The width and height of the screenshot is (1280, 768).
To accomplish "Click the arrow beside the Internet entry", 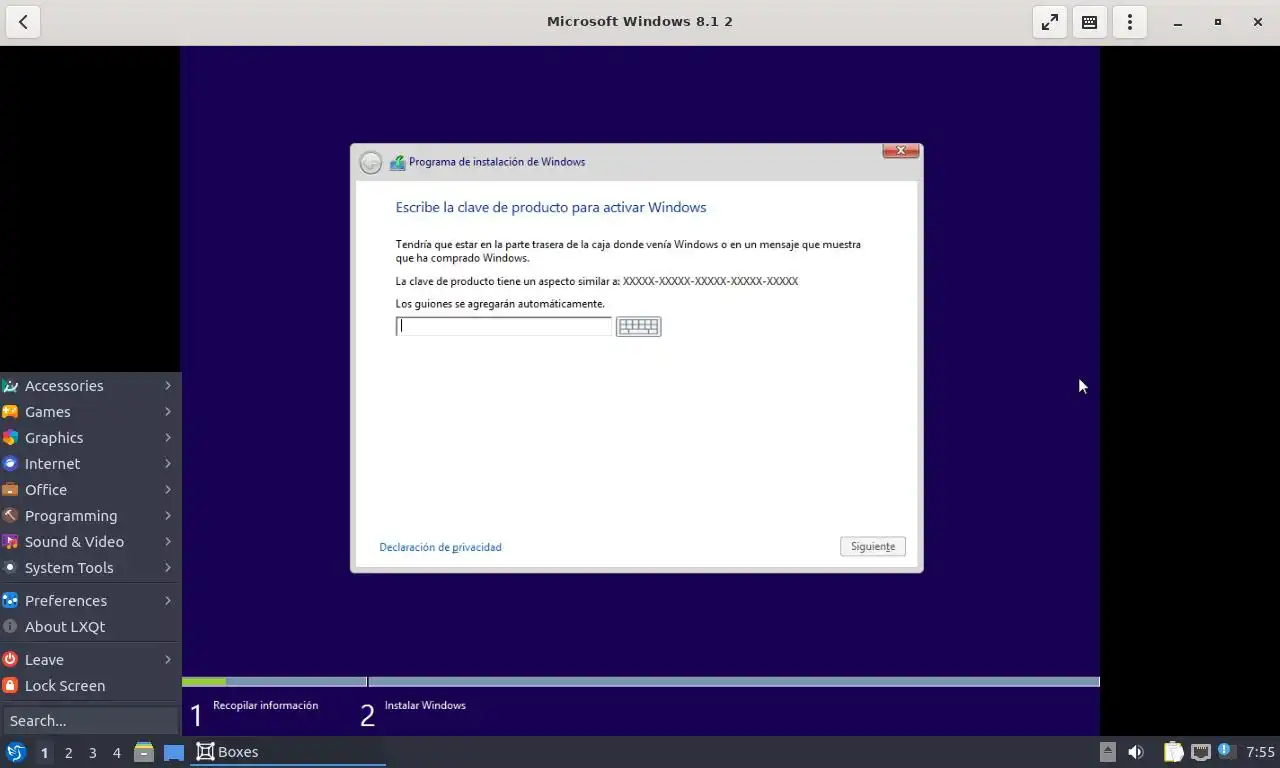I will tap(168, 464).
